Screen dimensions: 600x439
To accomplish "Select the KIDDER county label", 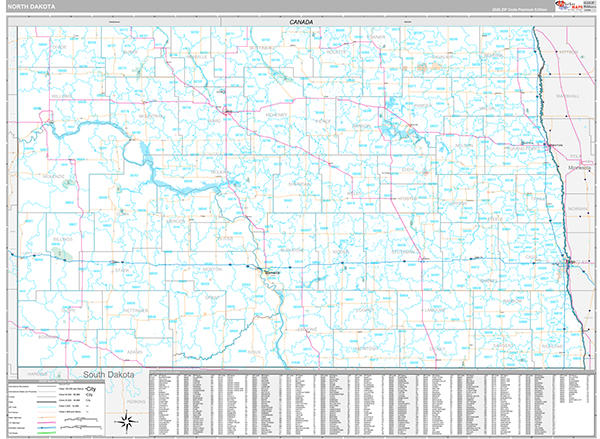I will point(340,251).
